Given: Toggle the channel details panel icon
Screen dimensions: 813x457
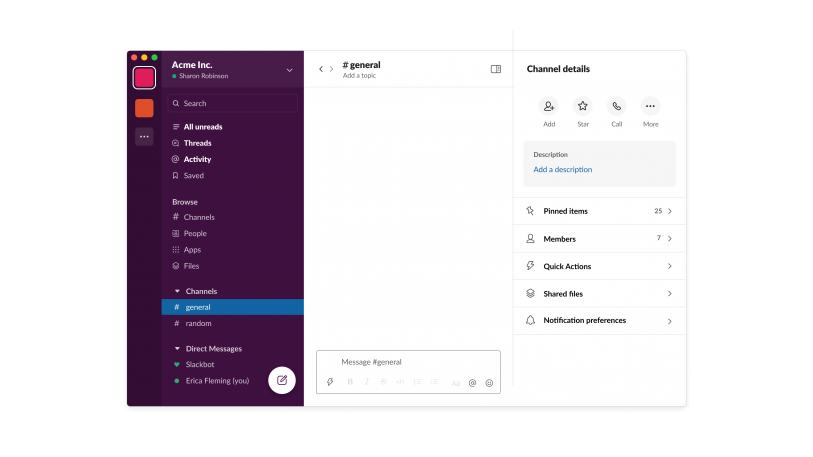Looking at the screenshot, I should point(496,69).
